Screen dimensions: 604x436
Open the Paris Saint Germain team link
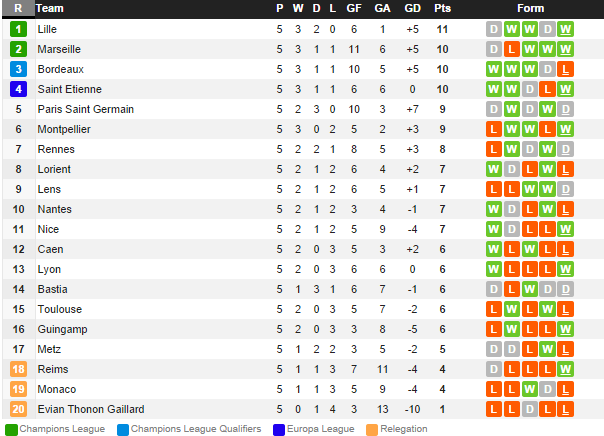[85, 109]
